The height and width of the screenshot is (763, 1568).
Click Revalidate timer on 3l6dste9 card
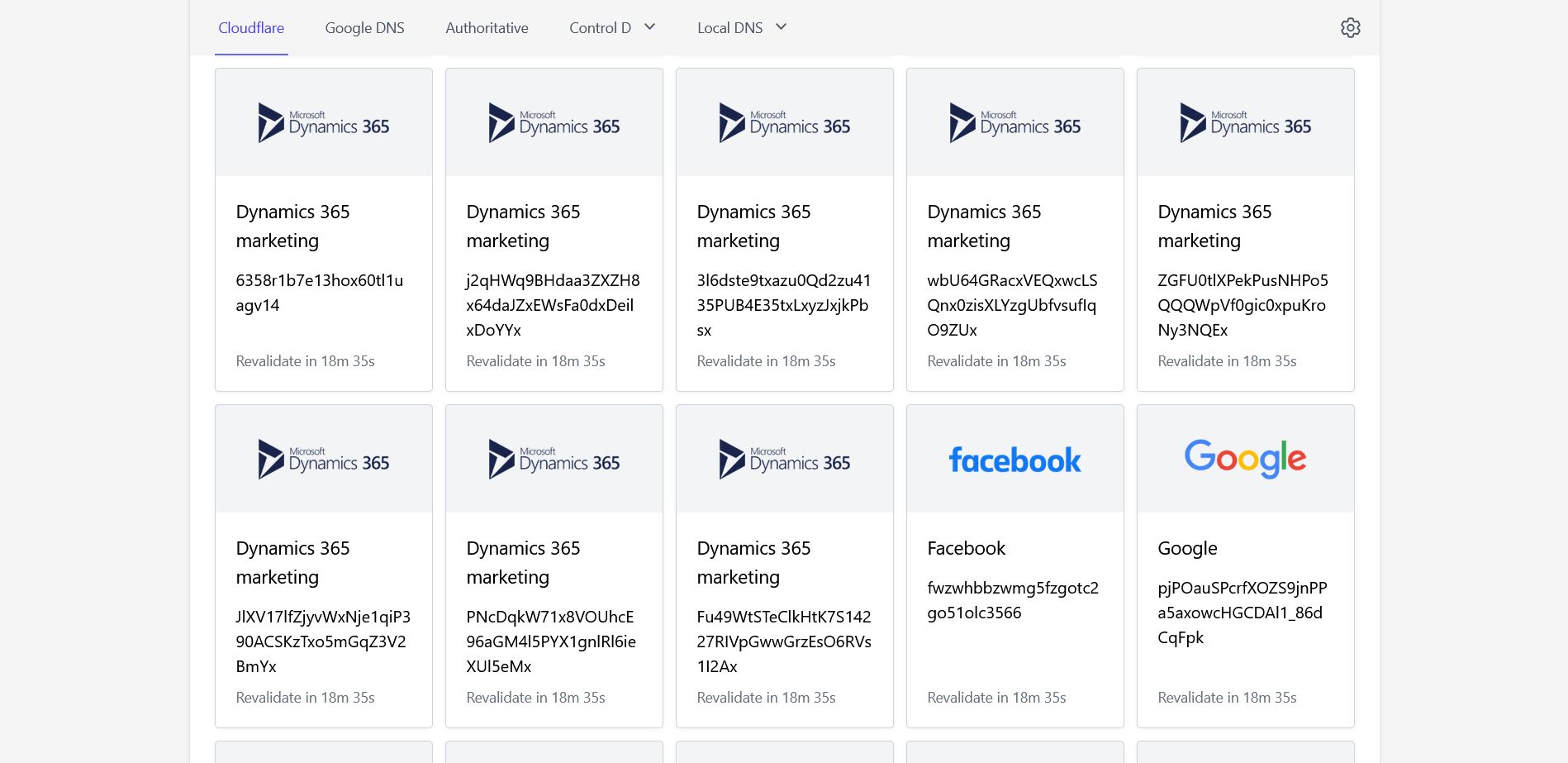click(x=766, y=361)
